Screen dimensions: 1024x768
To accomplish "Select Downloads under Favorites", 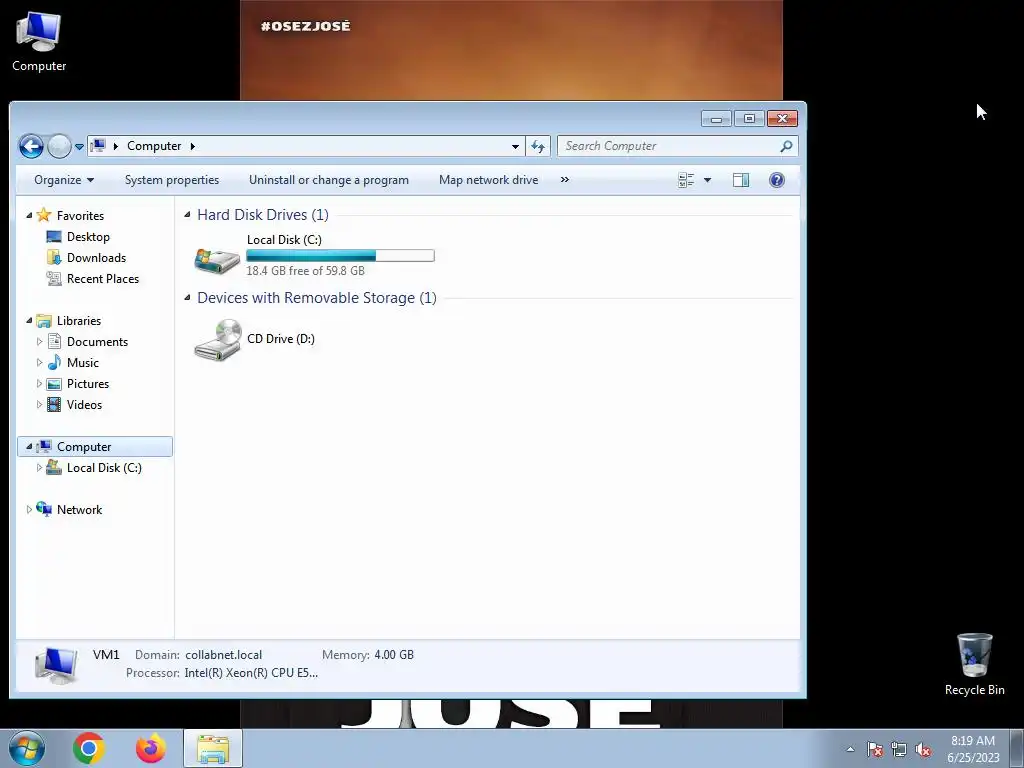I will [x=96, y=257].
